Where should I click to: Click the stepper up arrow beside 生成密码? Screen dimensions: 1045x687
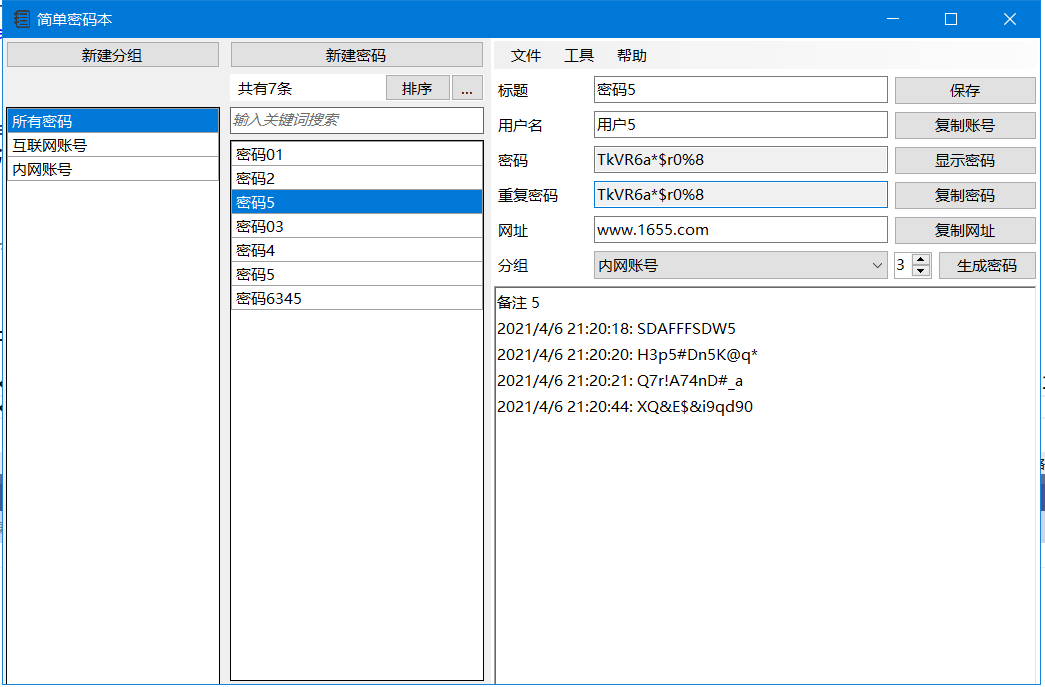click(x=921, y=260)
